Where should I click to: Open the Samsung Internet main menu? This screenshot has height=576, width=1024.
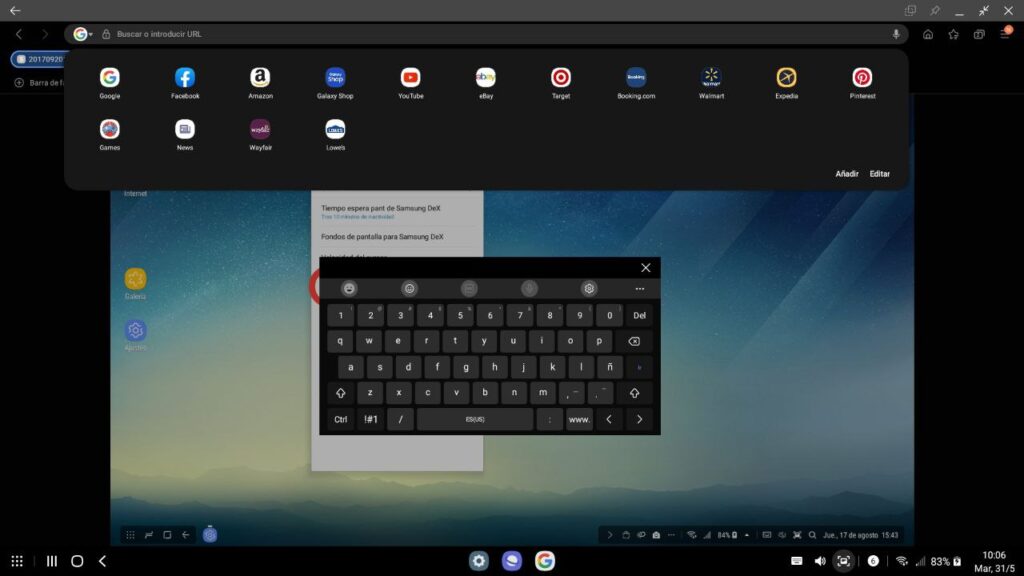click(1005, 33)
